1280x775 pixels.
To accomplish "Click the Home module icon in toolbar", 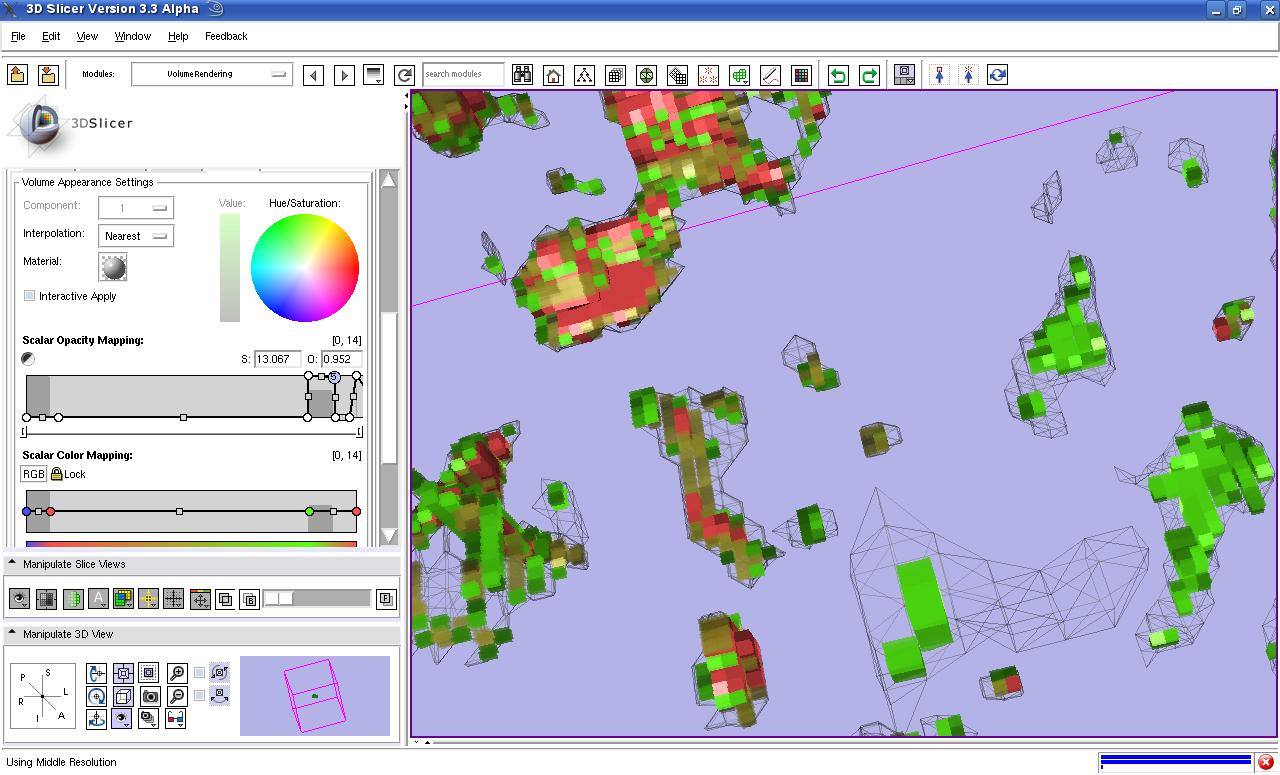I will pos(553,75).
